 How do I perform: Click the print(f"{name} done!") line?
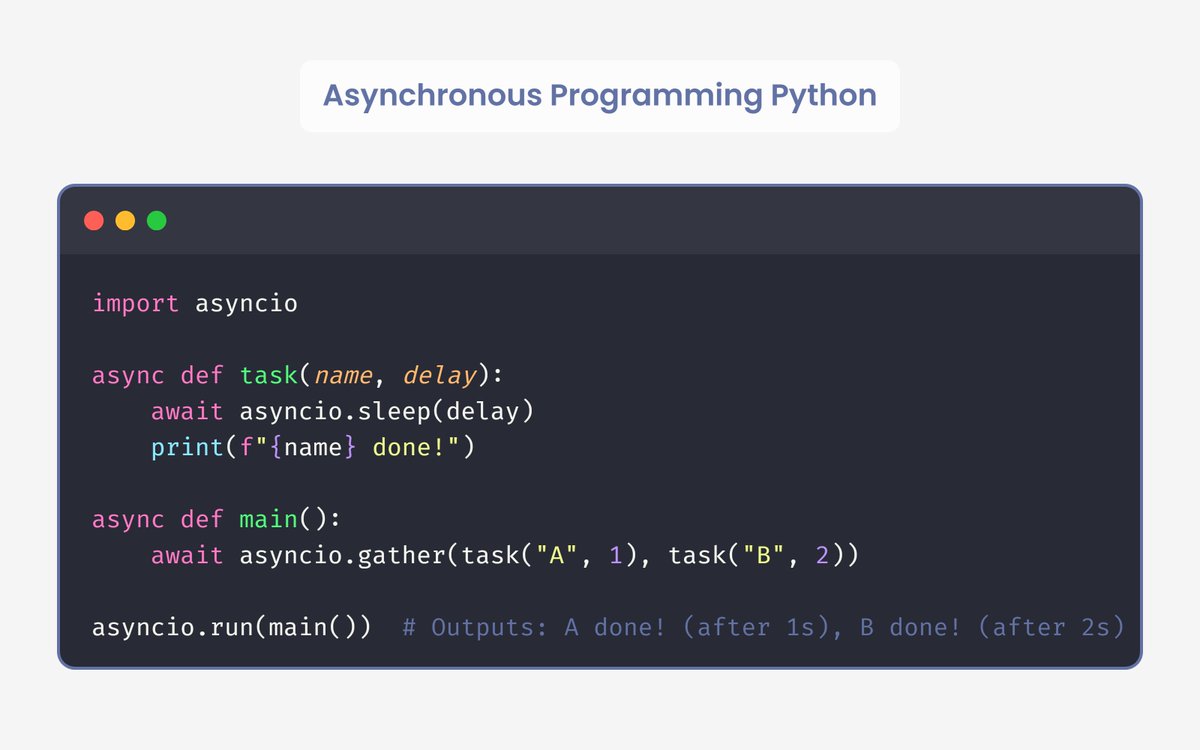tap(313, 448)
